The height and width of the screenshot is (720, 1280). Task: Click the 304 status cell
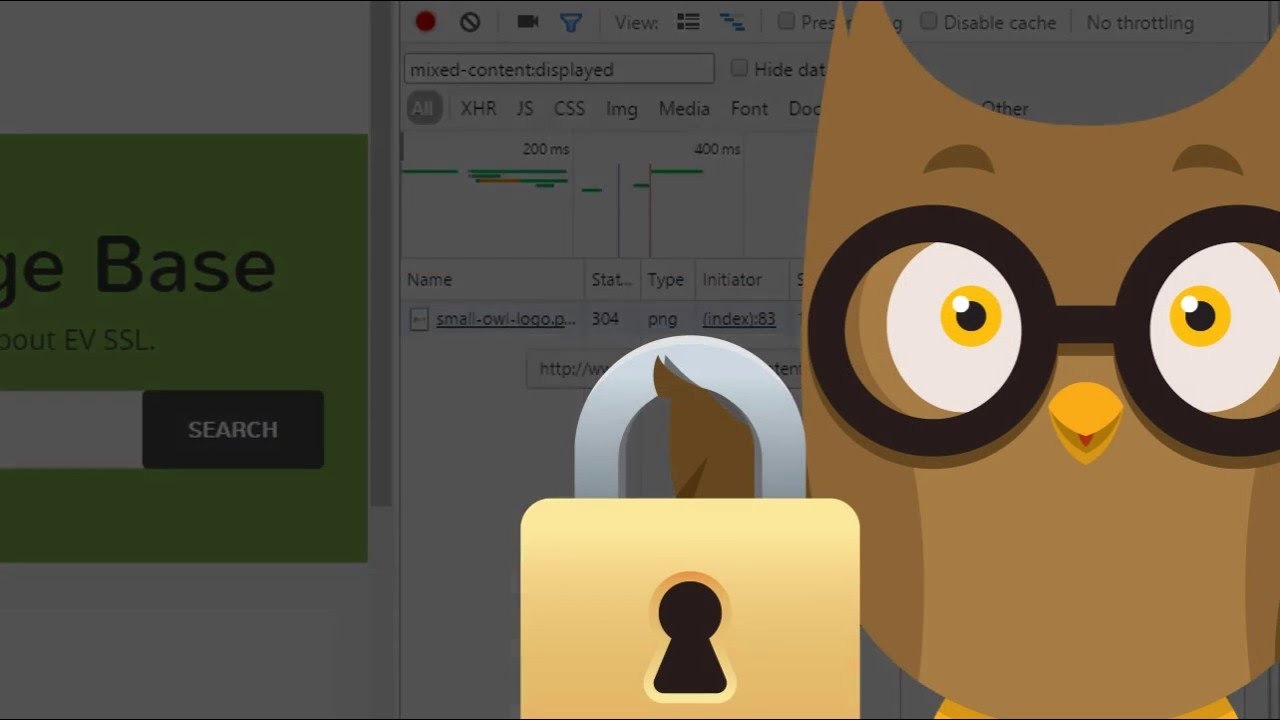[605, 319]
